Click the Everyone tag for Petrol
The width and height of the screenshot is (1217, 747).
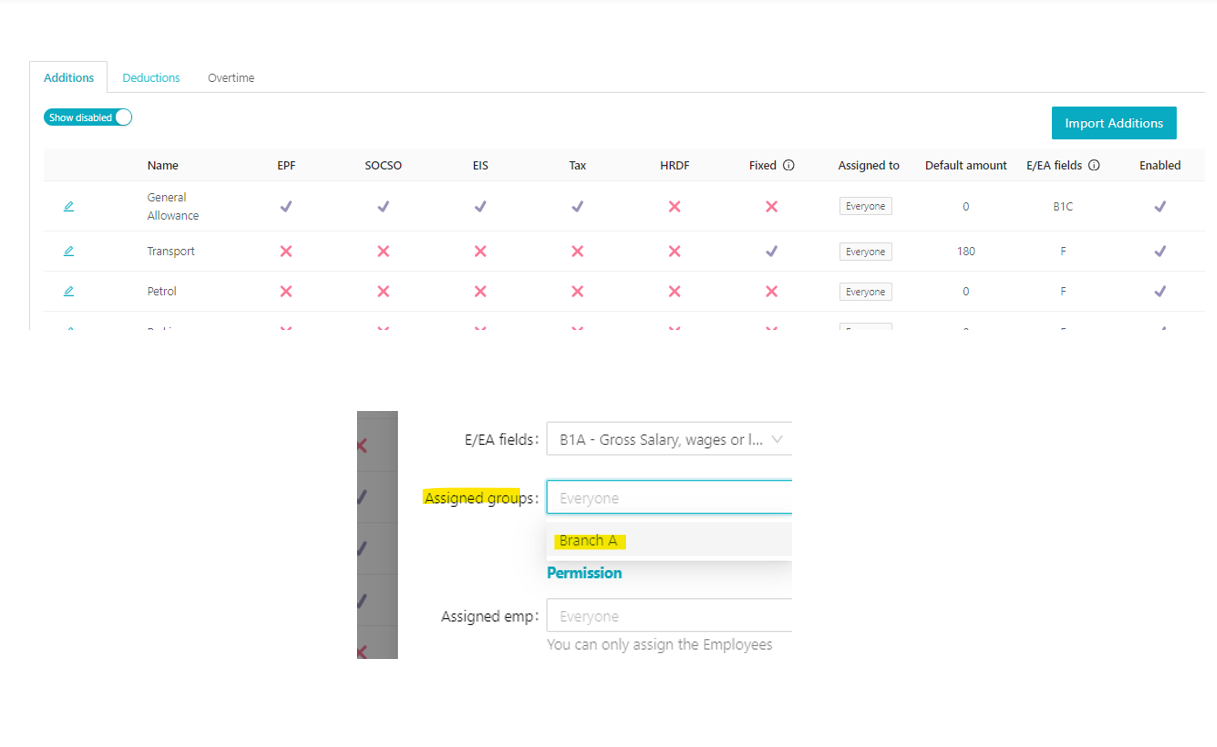click(866, 292)
